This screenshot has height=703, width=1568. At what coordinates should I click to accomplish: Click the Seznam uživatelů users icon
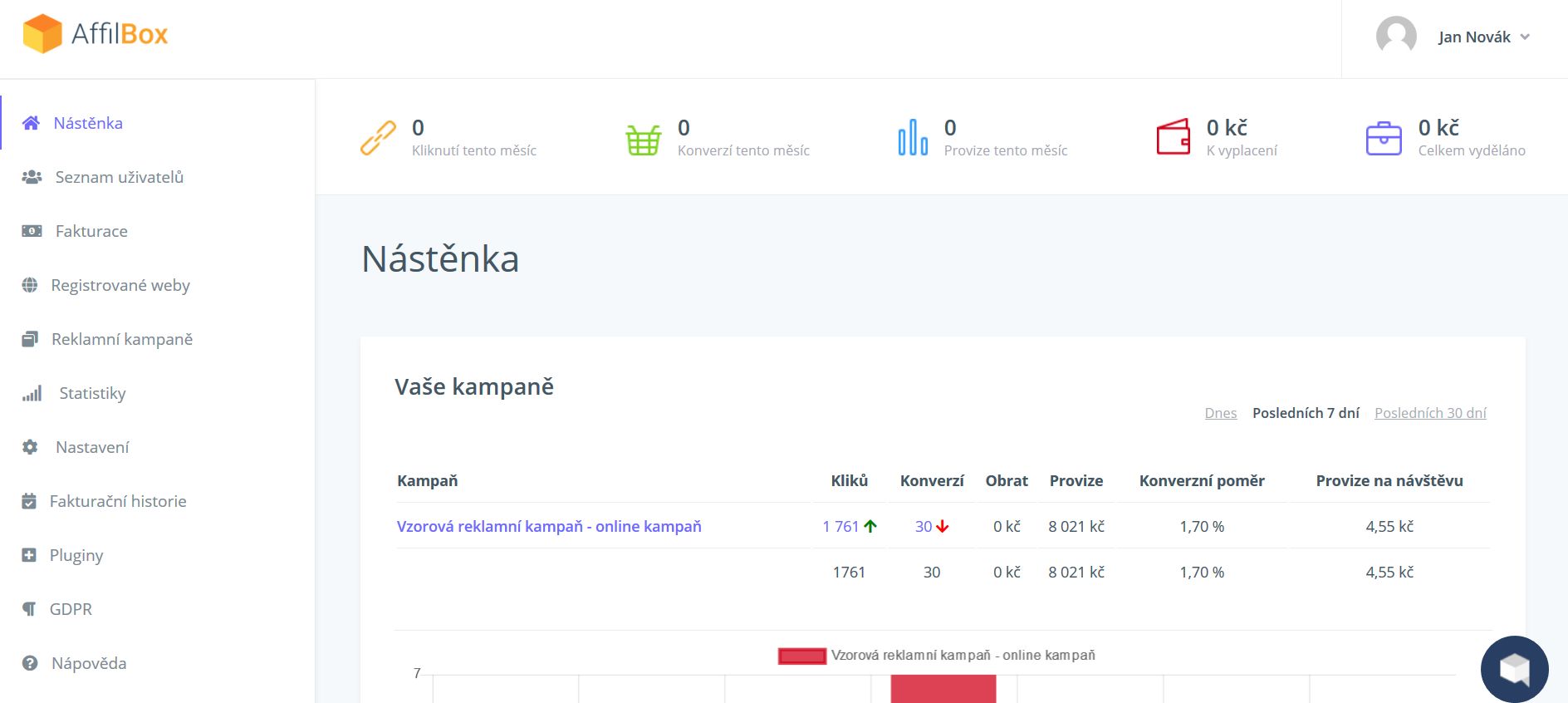tap(32, 177)
